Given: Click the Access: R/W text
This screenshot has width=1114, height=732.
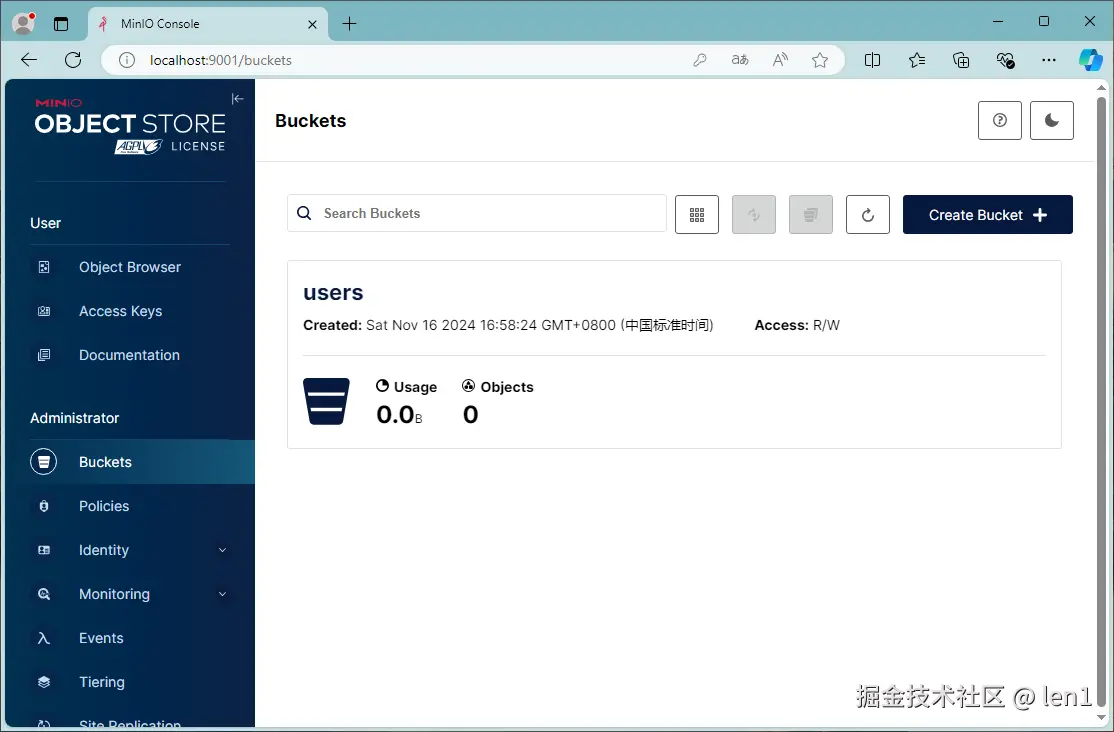Looking at the screenshot, I should coord(797,325).
